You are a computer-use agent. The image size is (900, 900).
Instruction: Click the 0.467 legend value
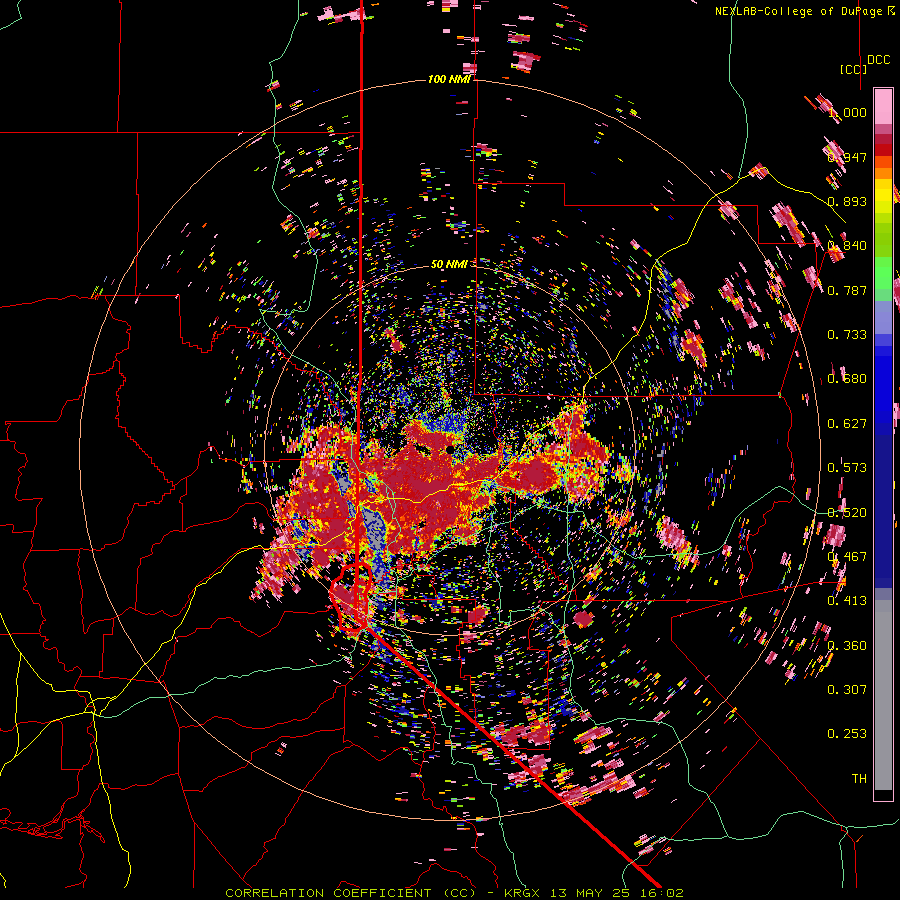[847, 557]
